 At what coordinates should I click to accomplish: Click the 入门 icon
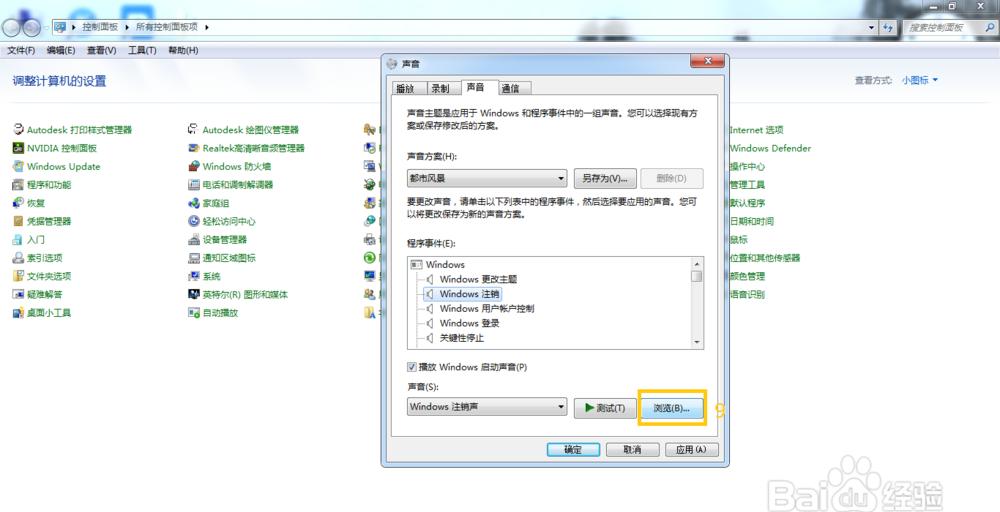[18, 240]
